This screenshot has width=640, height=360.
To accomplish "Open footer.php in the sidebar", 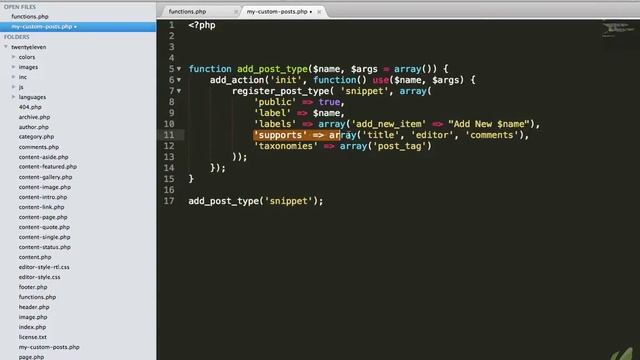I will click(x=33, y=287).
